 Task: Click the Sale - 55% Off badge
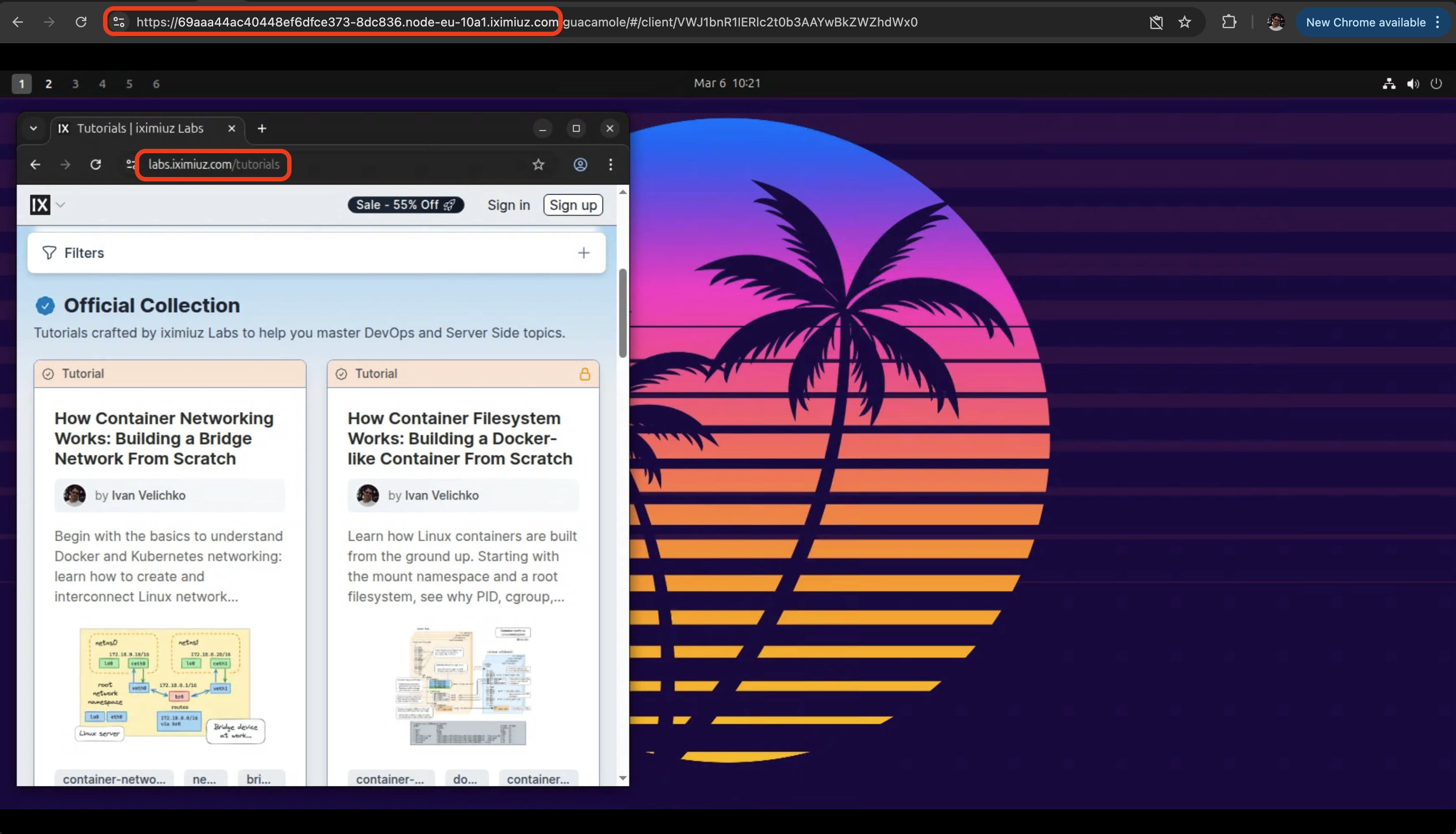[x=406, y=204]
